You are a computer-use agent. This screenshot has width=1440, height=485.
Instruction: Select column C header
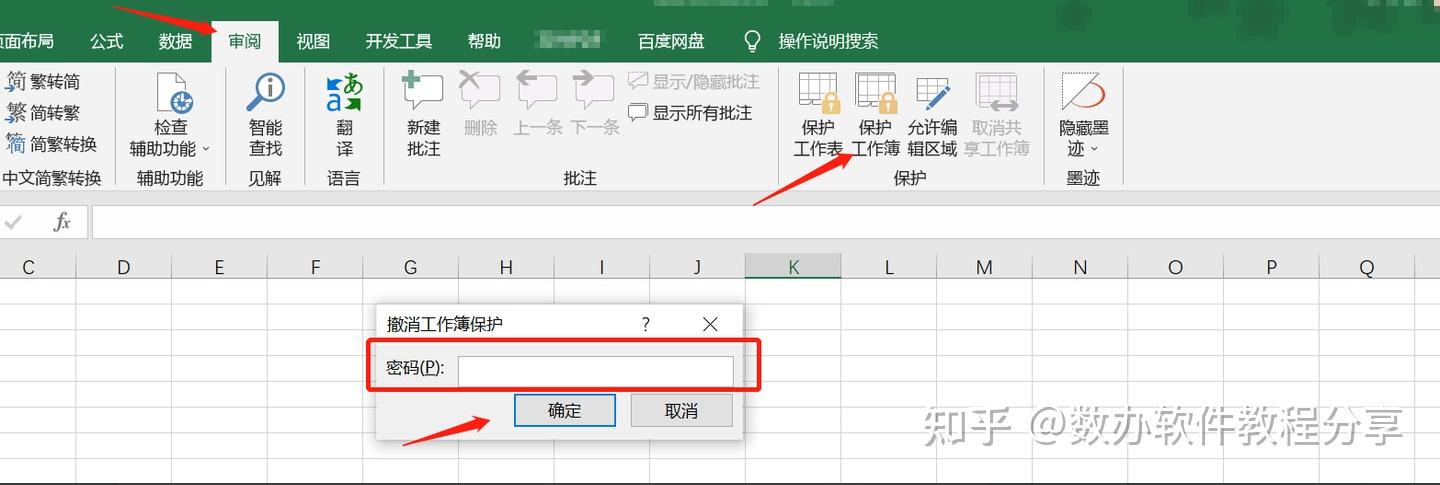pyautogui.click(x=28, y=267)
